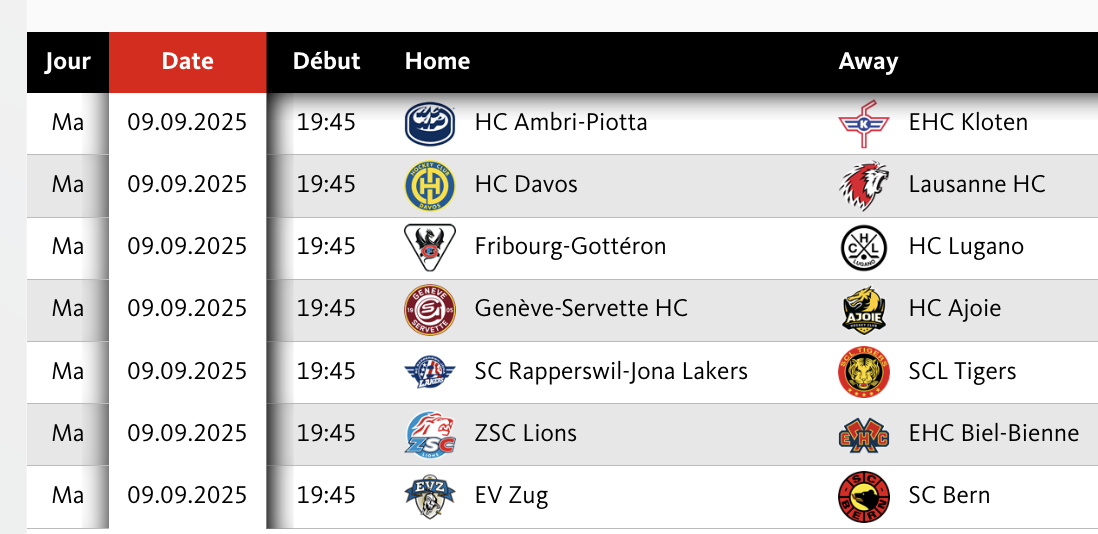Open the SC Bern bear logo
This screenshot has height=534, width=1098.
click(863, 496)
